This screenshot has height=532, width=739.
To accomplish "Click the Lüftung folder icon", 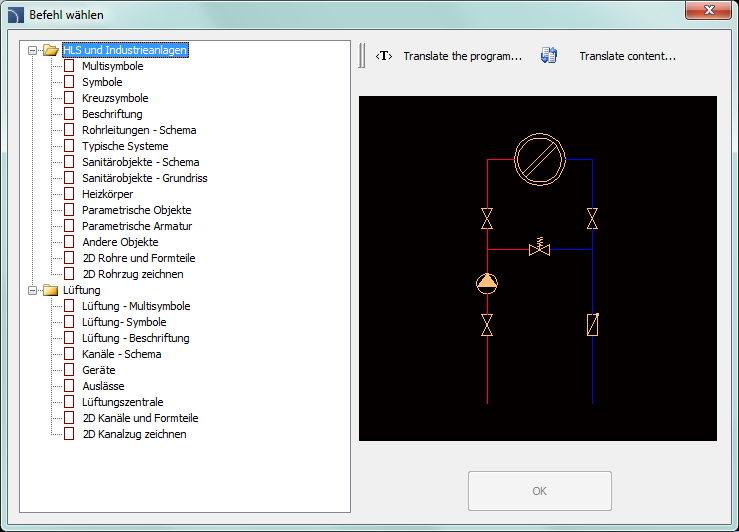I will pyautogui.click(x=51, y=290).
